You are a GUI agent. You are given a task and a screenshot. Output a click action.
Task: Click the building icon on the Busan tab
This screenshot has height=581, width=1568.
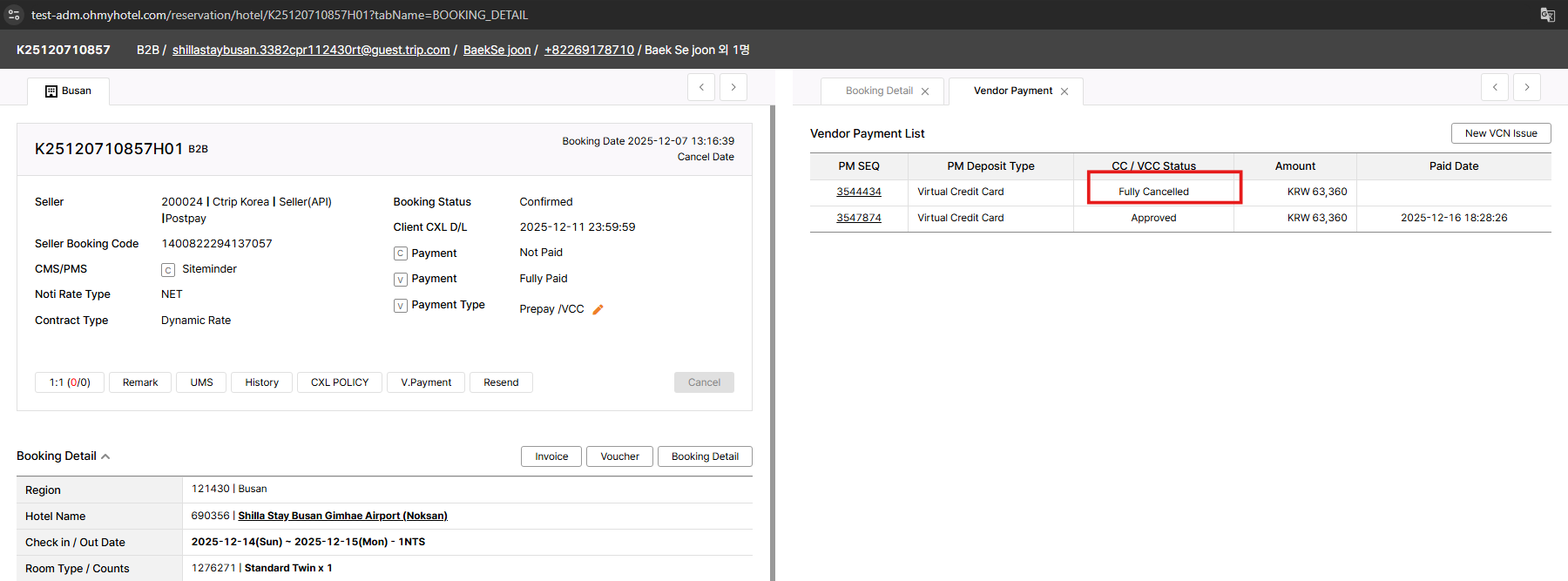51,91
